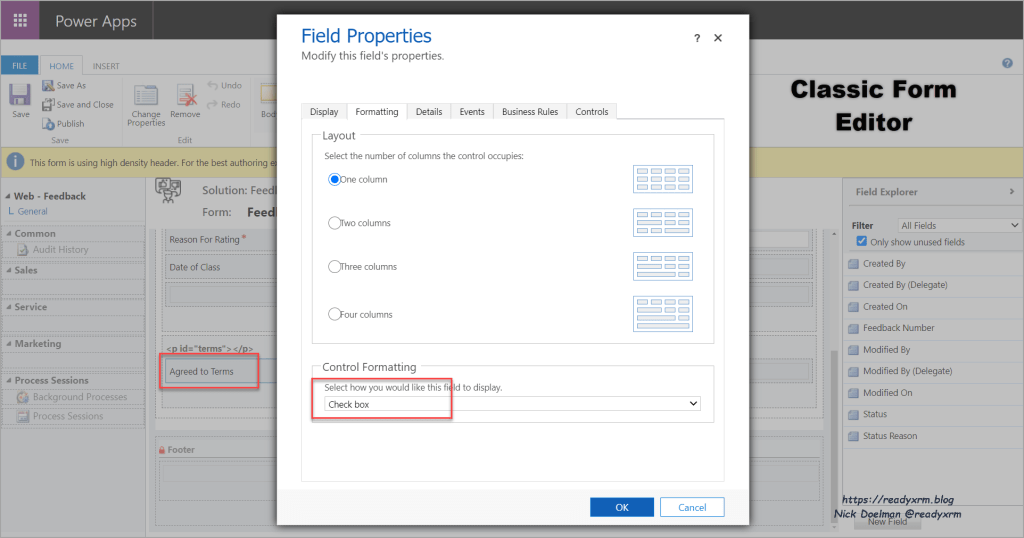Viewport: 1024px width, 538px height.
Task: Toggle Only show unused fields checkbox
Action: point(862,242)
